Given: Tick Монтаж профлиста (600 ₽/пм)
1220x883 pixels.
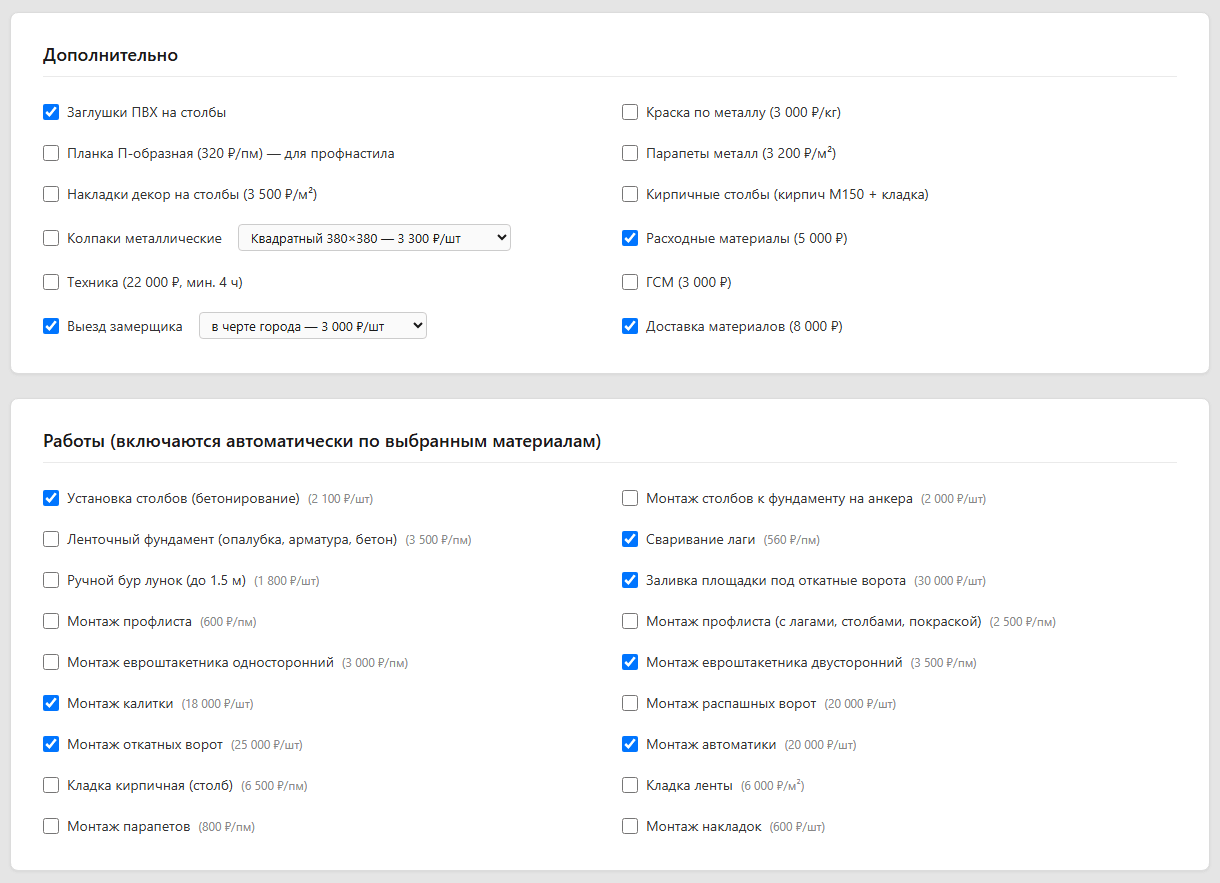Looking at the screenshot, I should click(51, 621).
